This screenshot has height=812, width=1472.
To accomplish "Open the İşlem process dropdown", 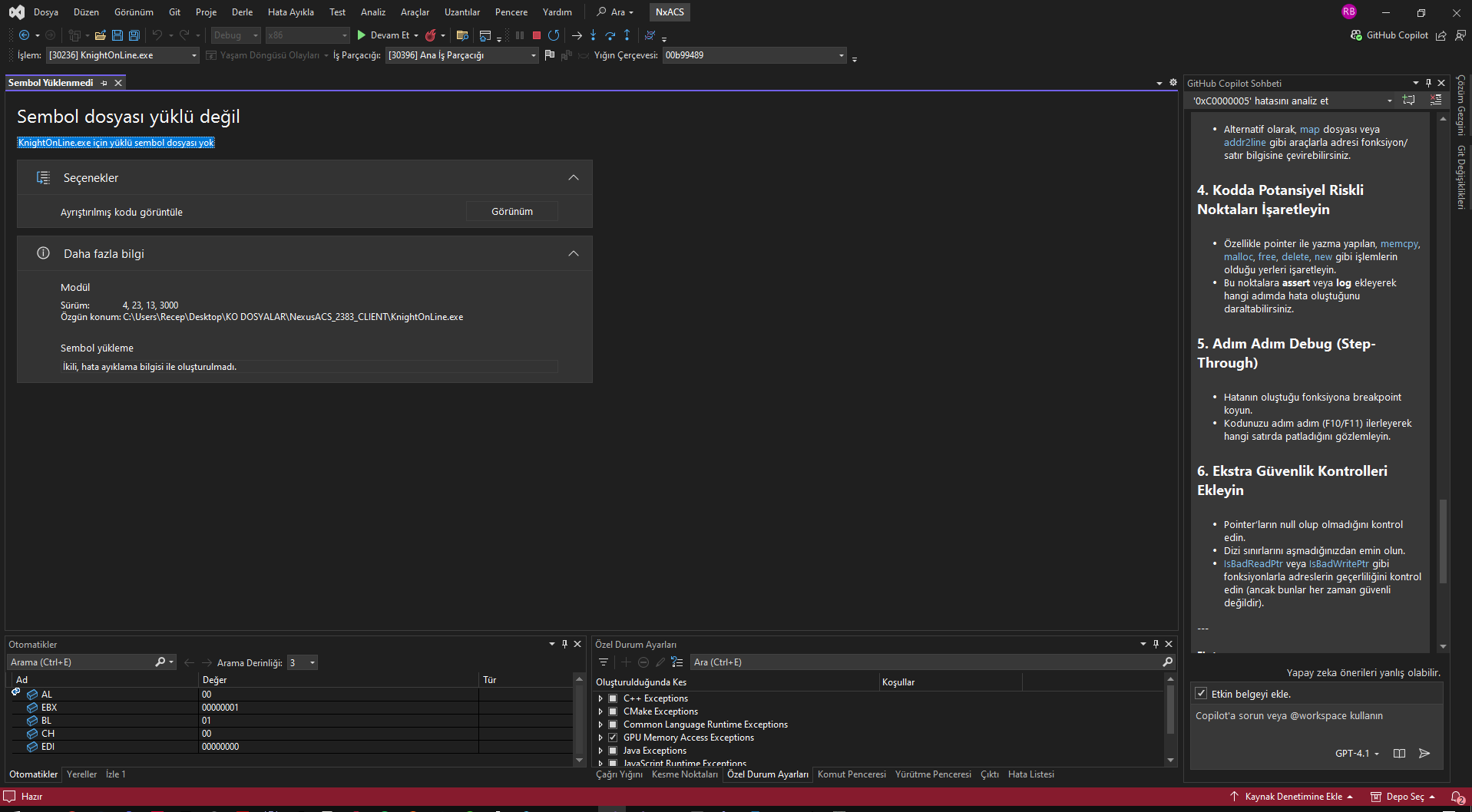I will point(123,55).
